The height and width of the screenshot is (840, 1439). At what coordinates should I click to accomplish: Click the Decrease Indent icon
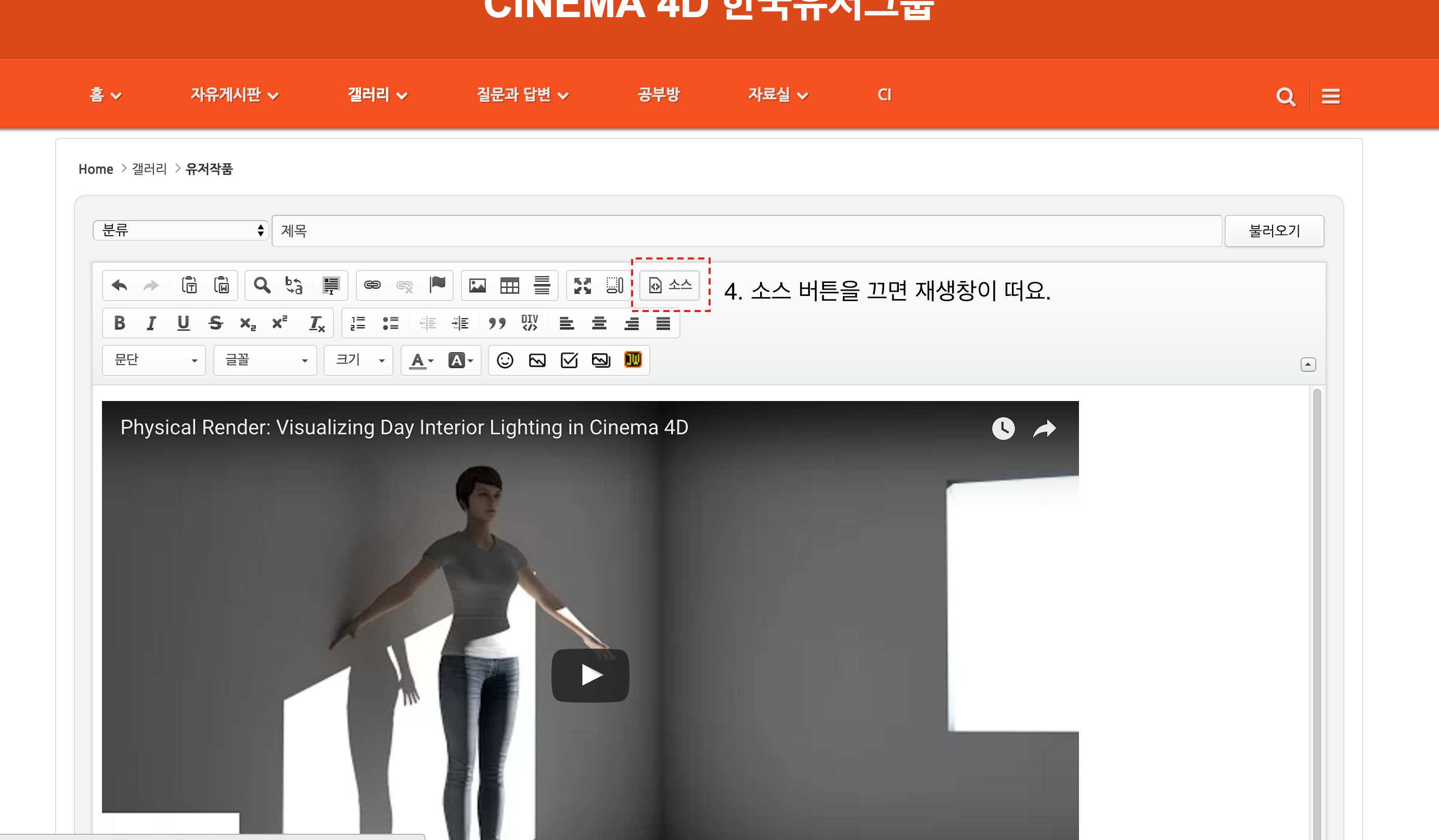click(x=428, y=323)
